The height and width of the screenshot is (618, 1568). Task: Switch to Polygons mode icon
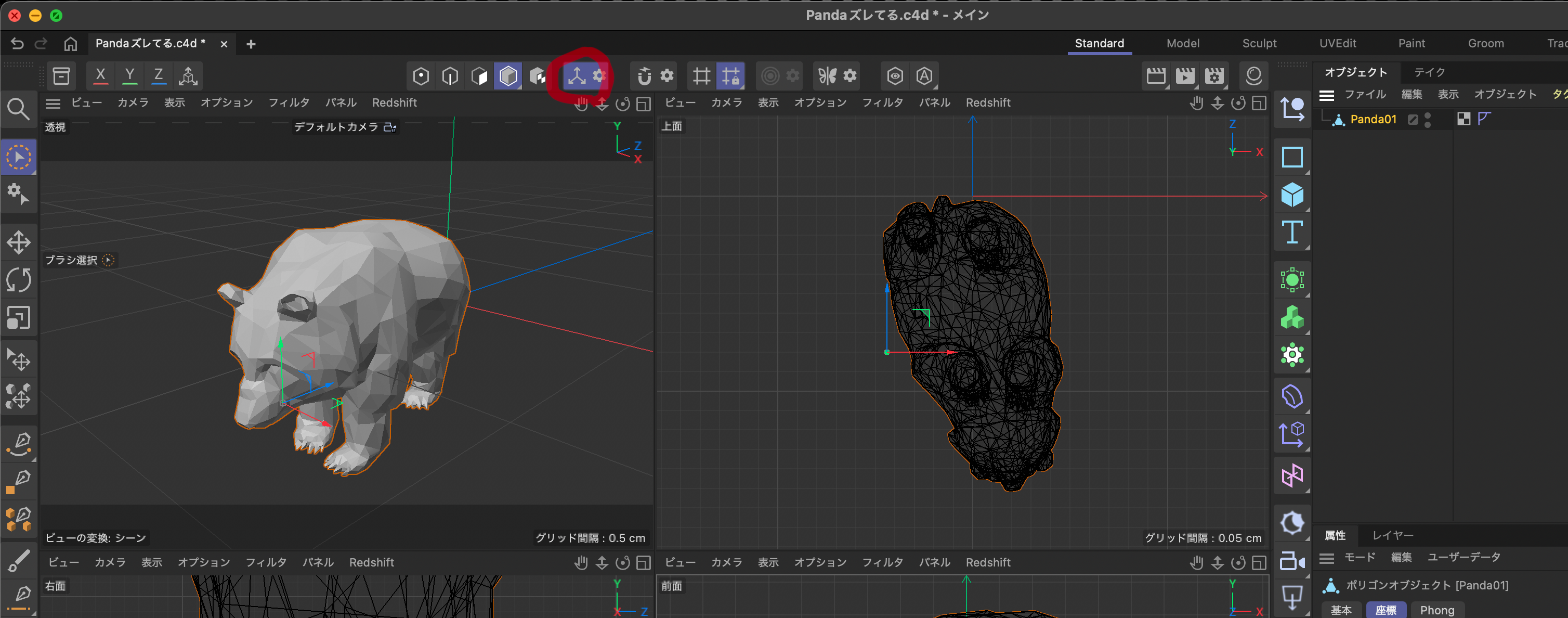click(x=480, y=76)
